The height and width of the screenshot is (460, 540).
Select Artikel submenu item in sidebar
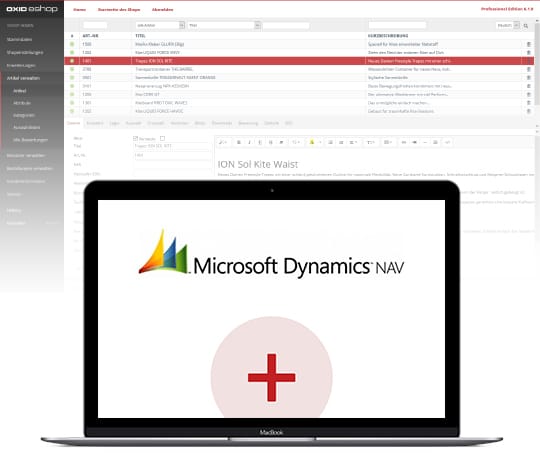20,91
